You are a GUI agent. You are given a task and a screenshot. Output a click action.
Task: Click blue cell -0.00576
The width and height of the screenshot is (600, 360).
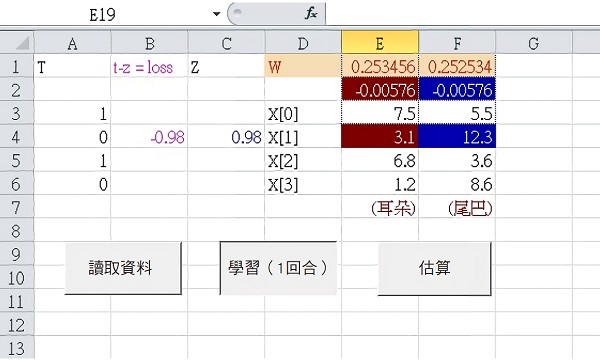[457, 90]
